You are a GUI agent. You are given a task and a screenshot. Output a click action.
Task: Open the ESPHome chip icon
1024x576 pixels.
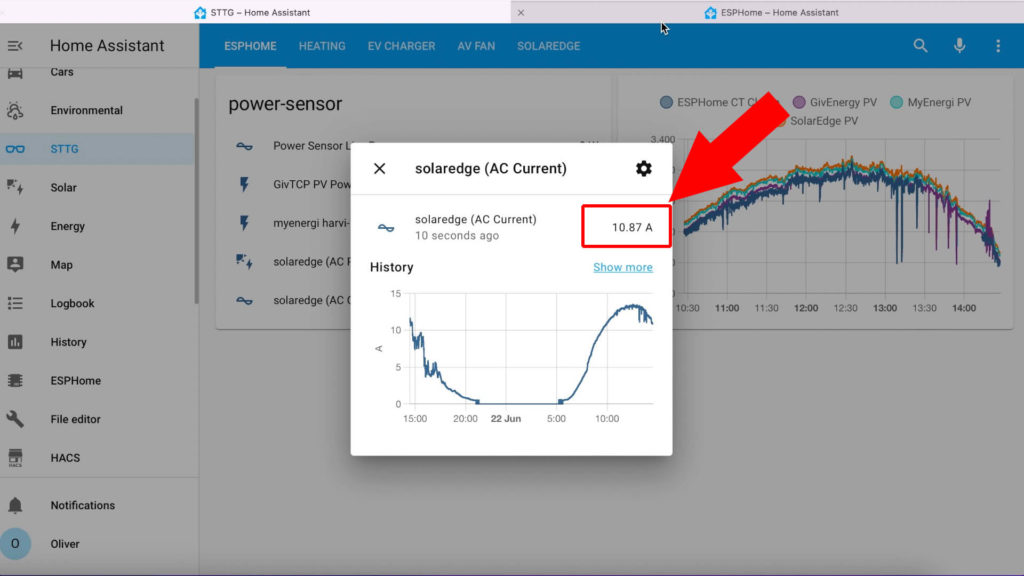click(15, 380)
